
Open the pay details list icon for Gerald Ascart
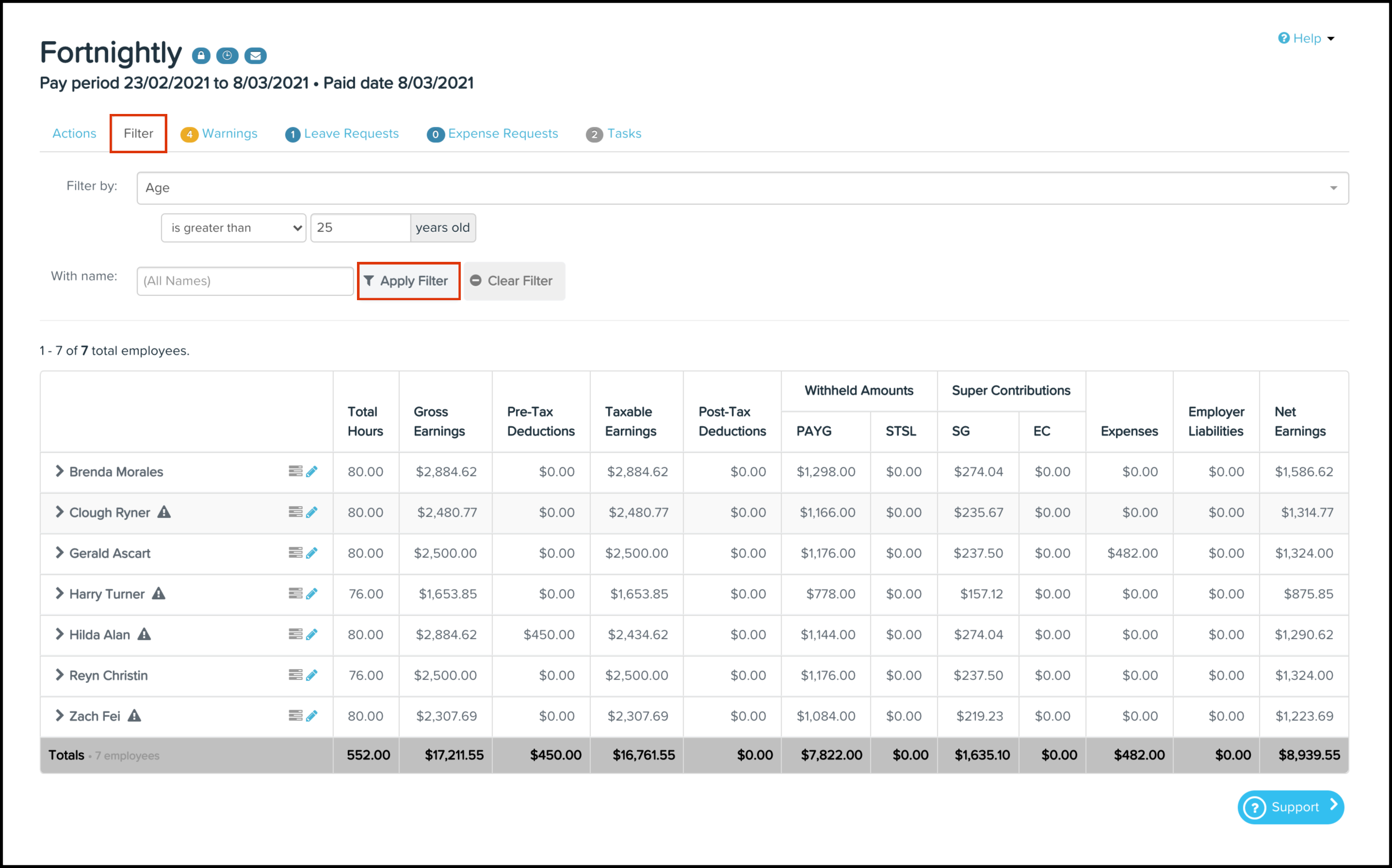coord(295,553)
